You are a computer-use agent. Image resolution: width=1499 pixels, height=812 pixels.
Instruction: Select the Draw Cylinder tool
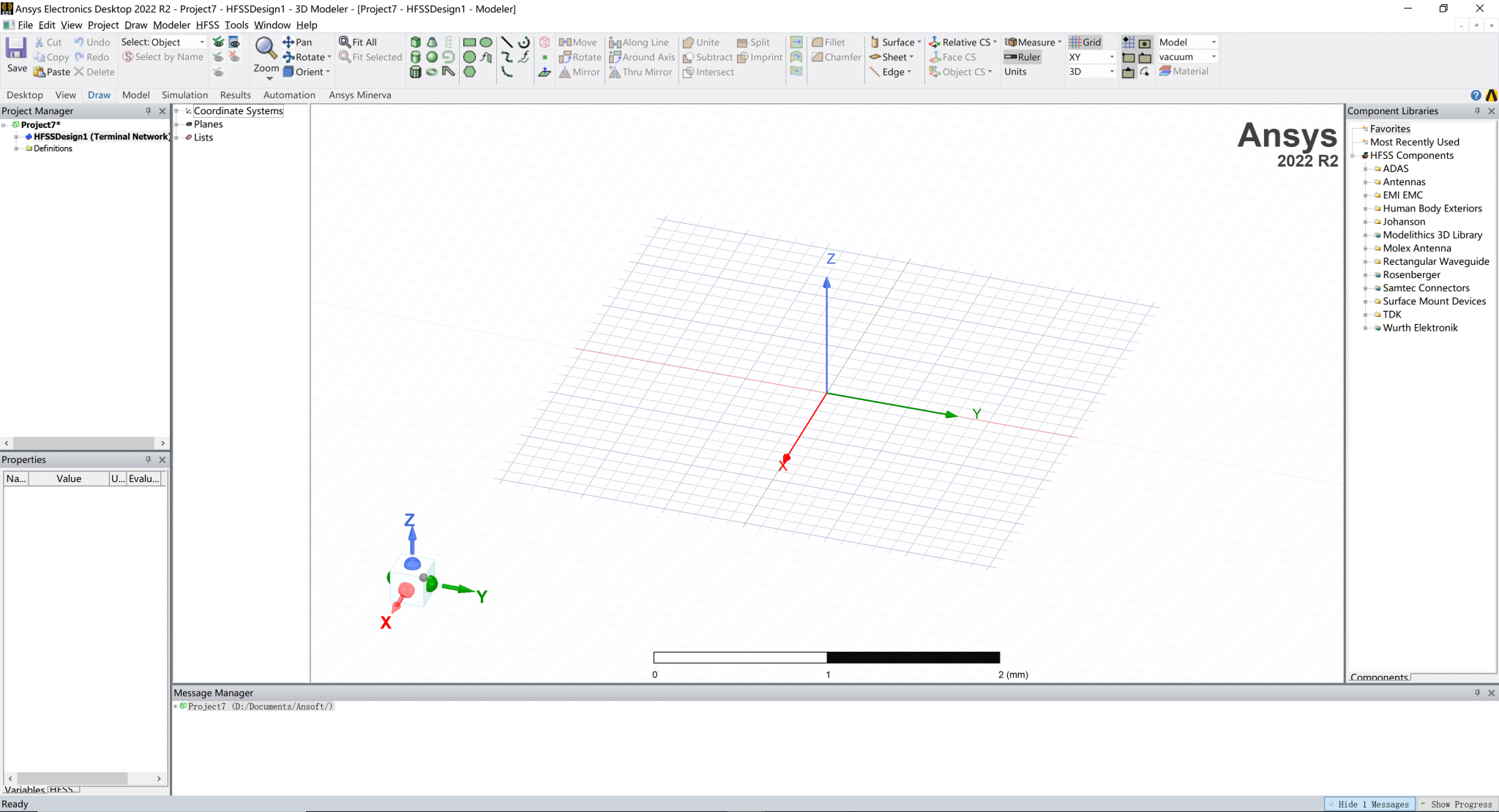pos(415,56)
